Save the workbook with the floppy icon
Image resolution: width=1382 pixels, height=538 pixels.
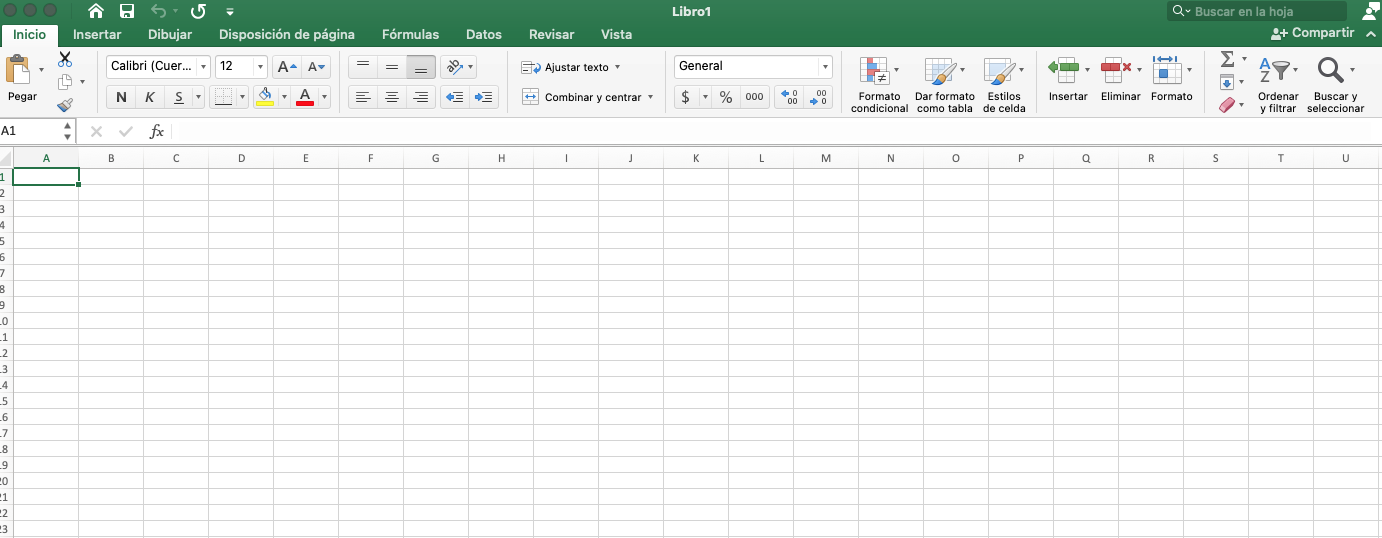127,11
